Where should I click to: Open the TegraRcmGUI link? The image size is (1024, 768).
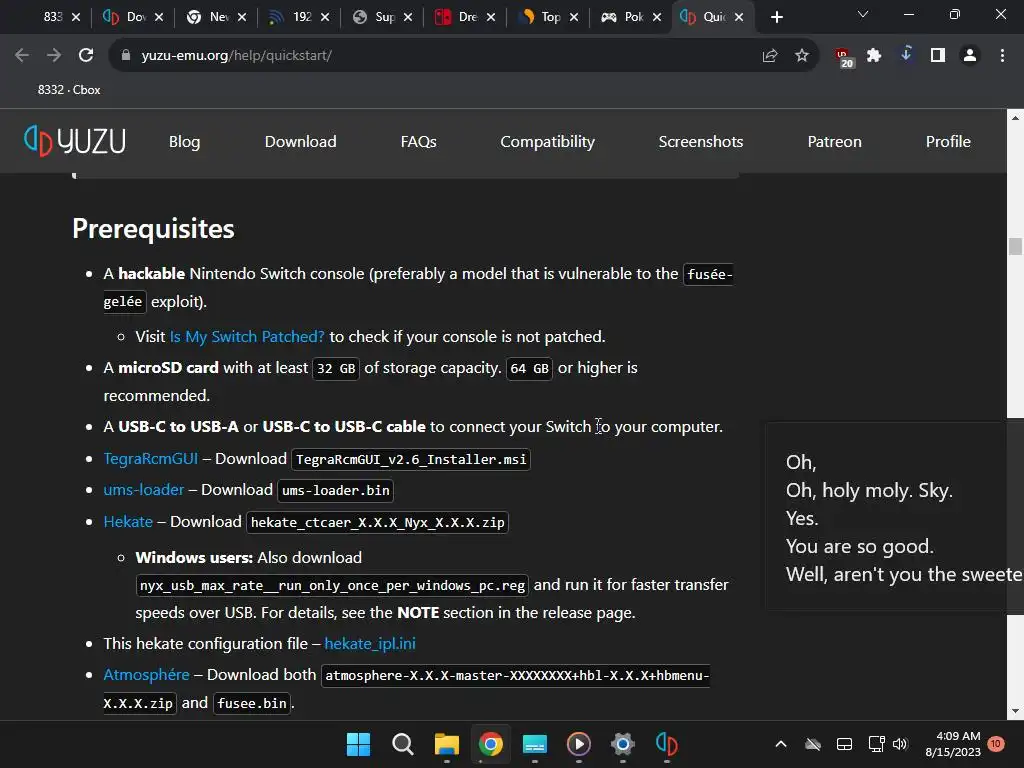click(x=150, y=458)
